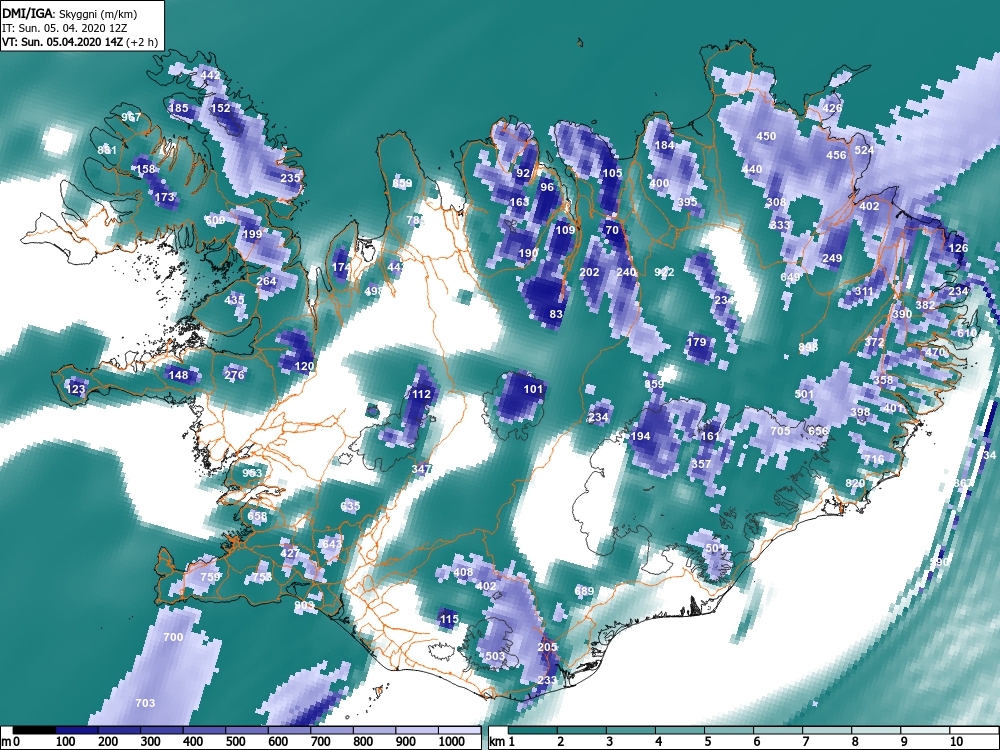The height and width of the screenshot is (750, 1000).
Task: Click the visibility value 112 on the map
Action: [421, 394]
